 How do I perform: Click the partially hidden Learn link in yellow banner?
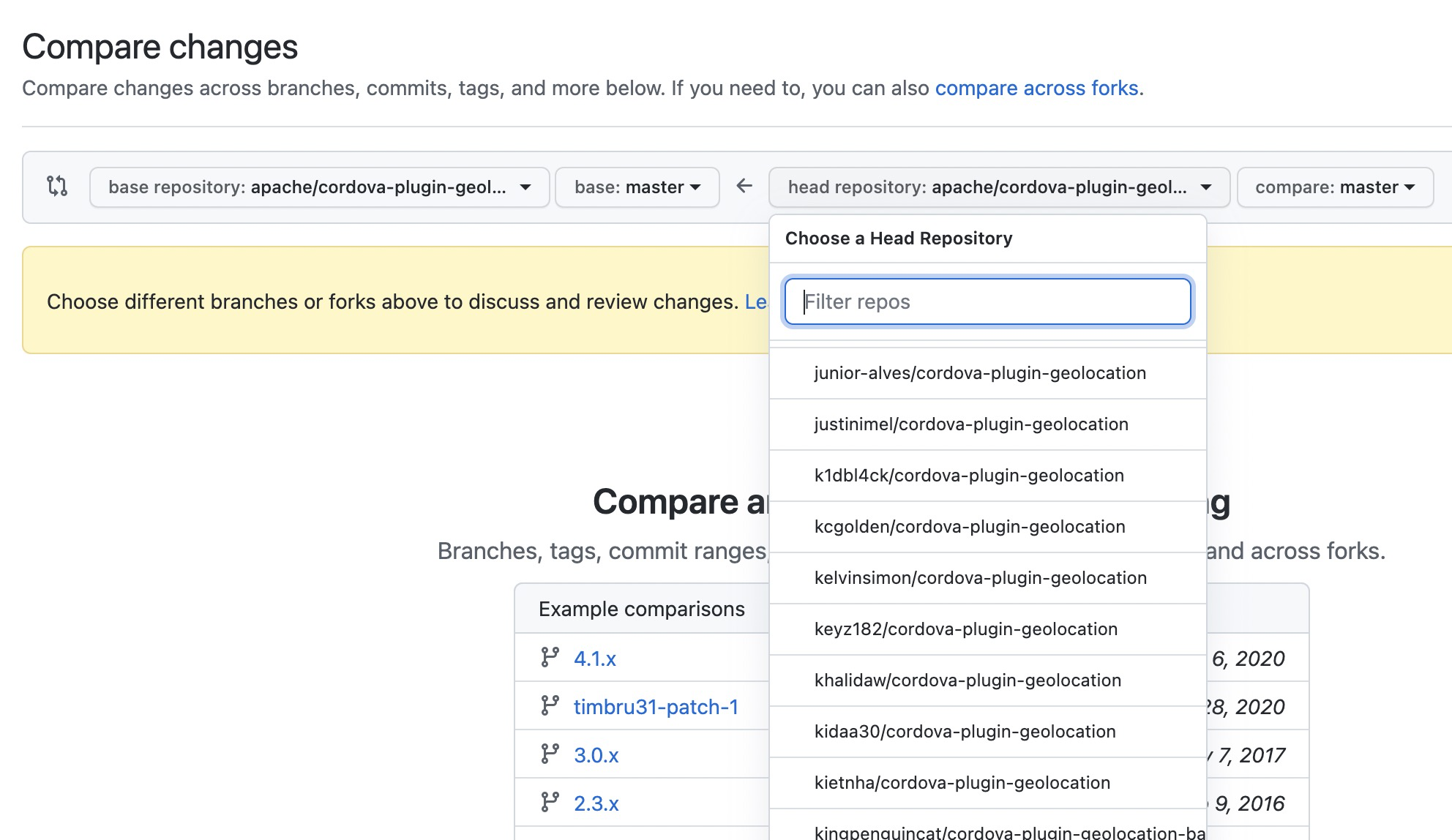coord(756,301)
